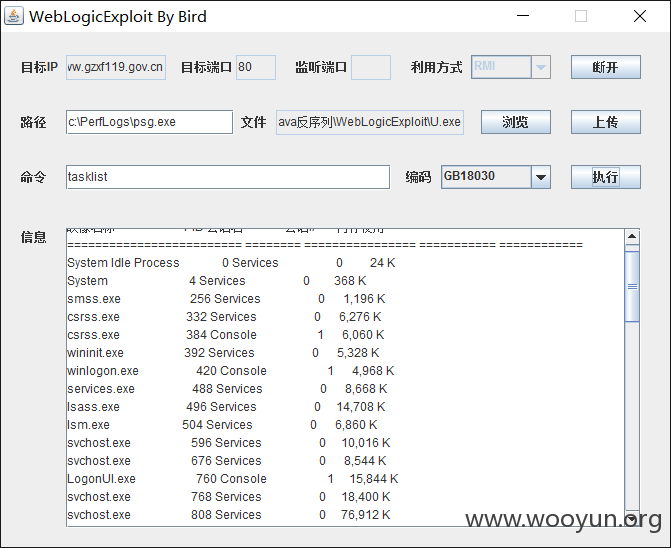Screen dimensions: 671x548
Task: Click the 文件 field with U.exe path
Action: (370, 122)
